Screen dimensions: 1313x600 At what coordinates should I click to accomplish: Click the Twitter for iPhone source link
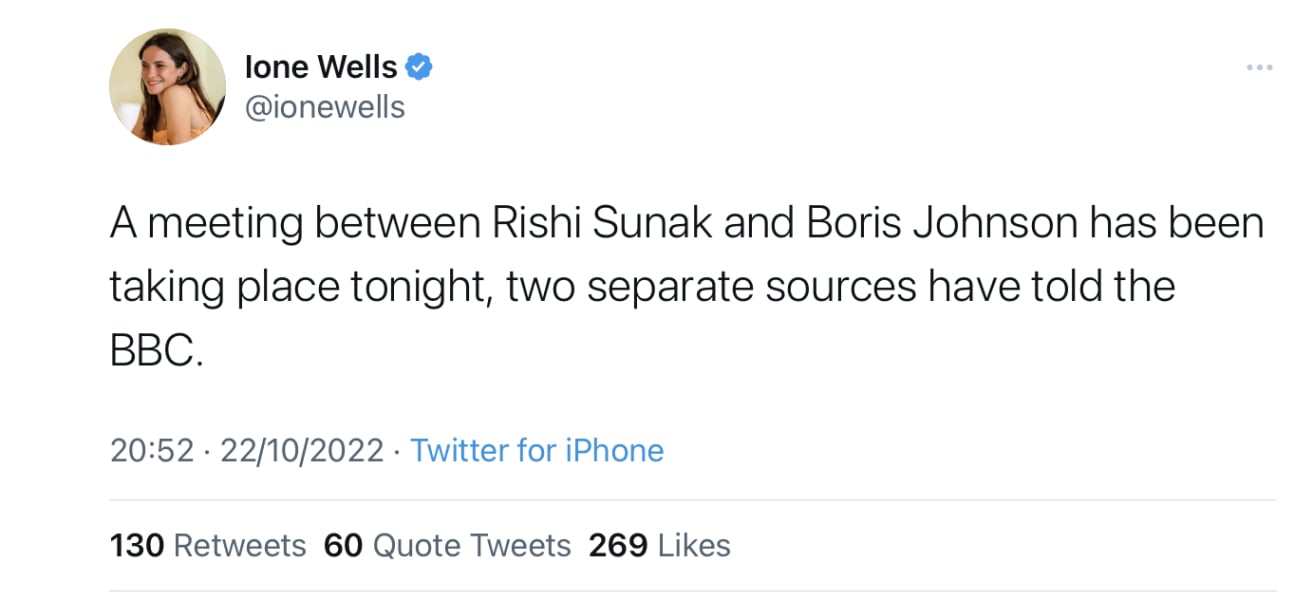pos(537,450)
